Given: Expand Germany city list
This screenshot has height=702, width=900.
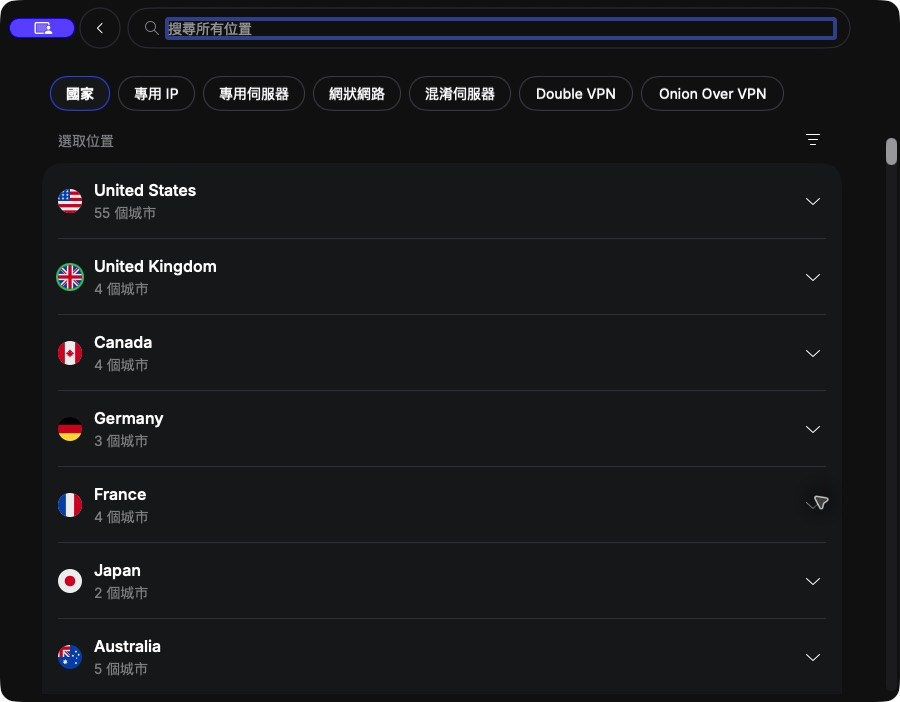Looking at the screenshot, I should pos(813,429).
